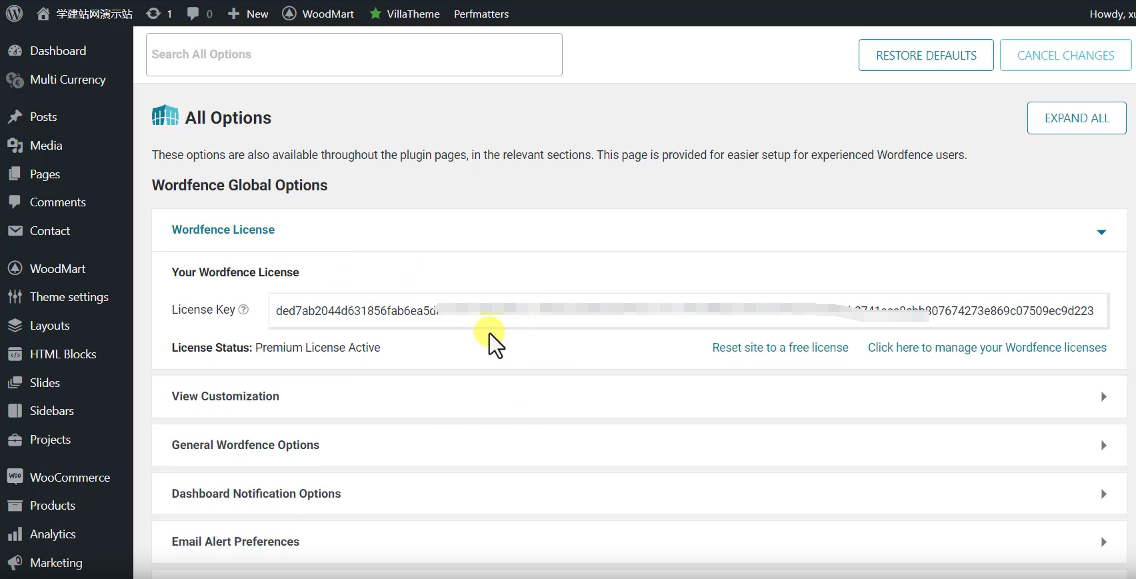Click the CANCEL CHANGES button

tap(1065, 55)
